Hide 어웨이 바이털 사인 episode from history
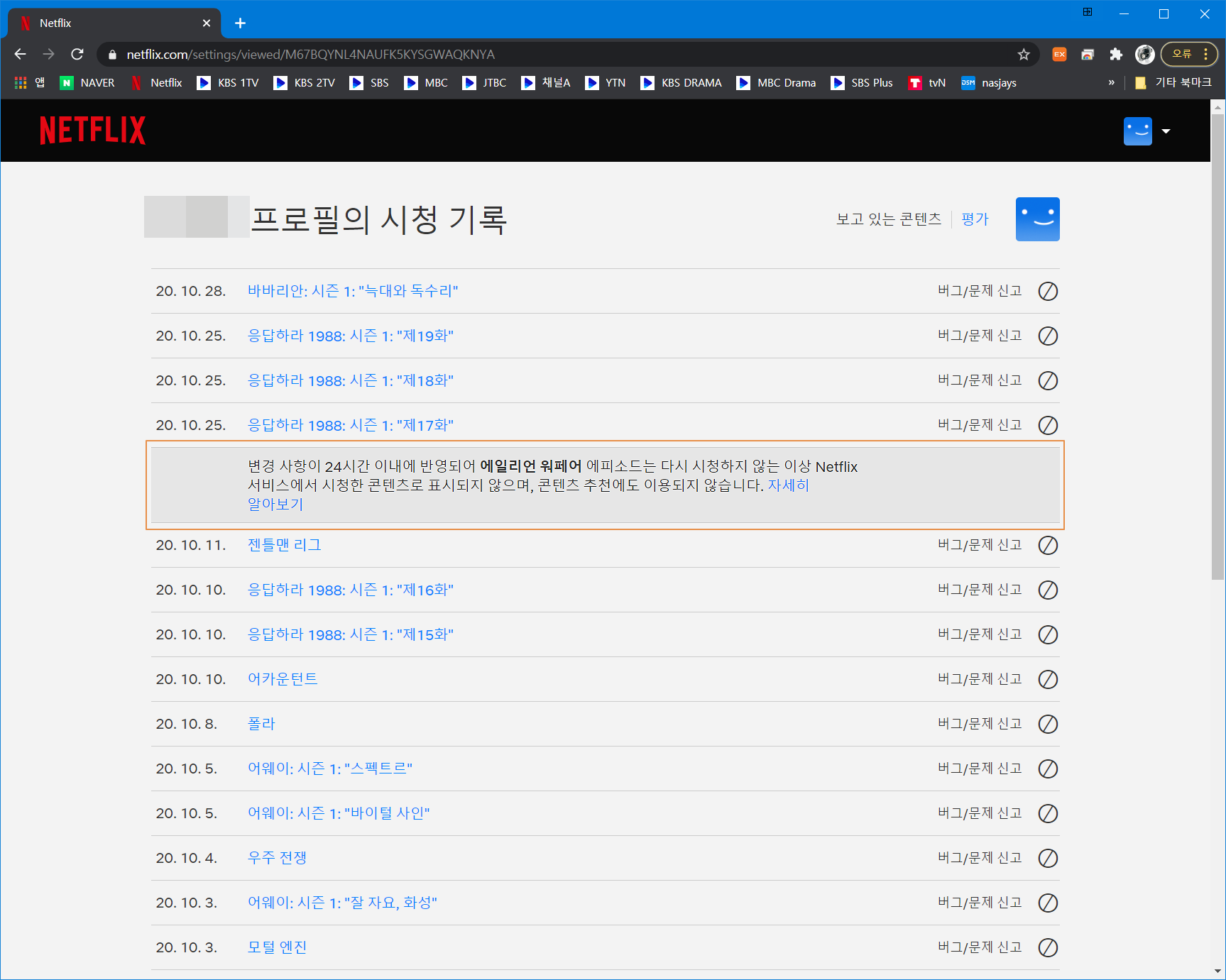The height and width of the screenshot is (980, 1226). [x=1048, y=813]
